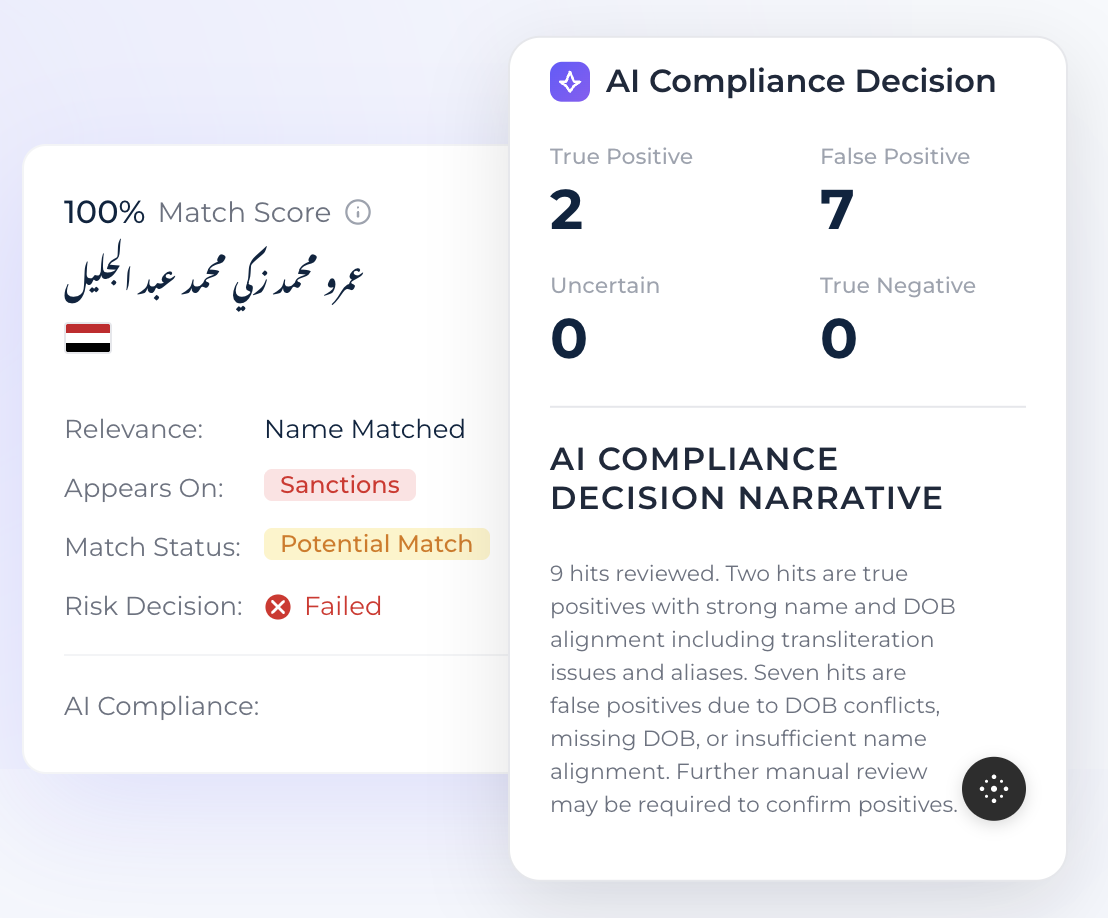Click the Sanctions tag
The width and height of the screenshot is (1108, 918).
point(340,485)
